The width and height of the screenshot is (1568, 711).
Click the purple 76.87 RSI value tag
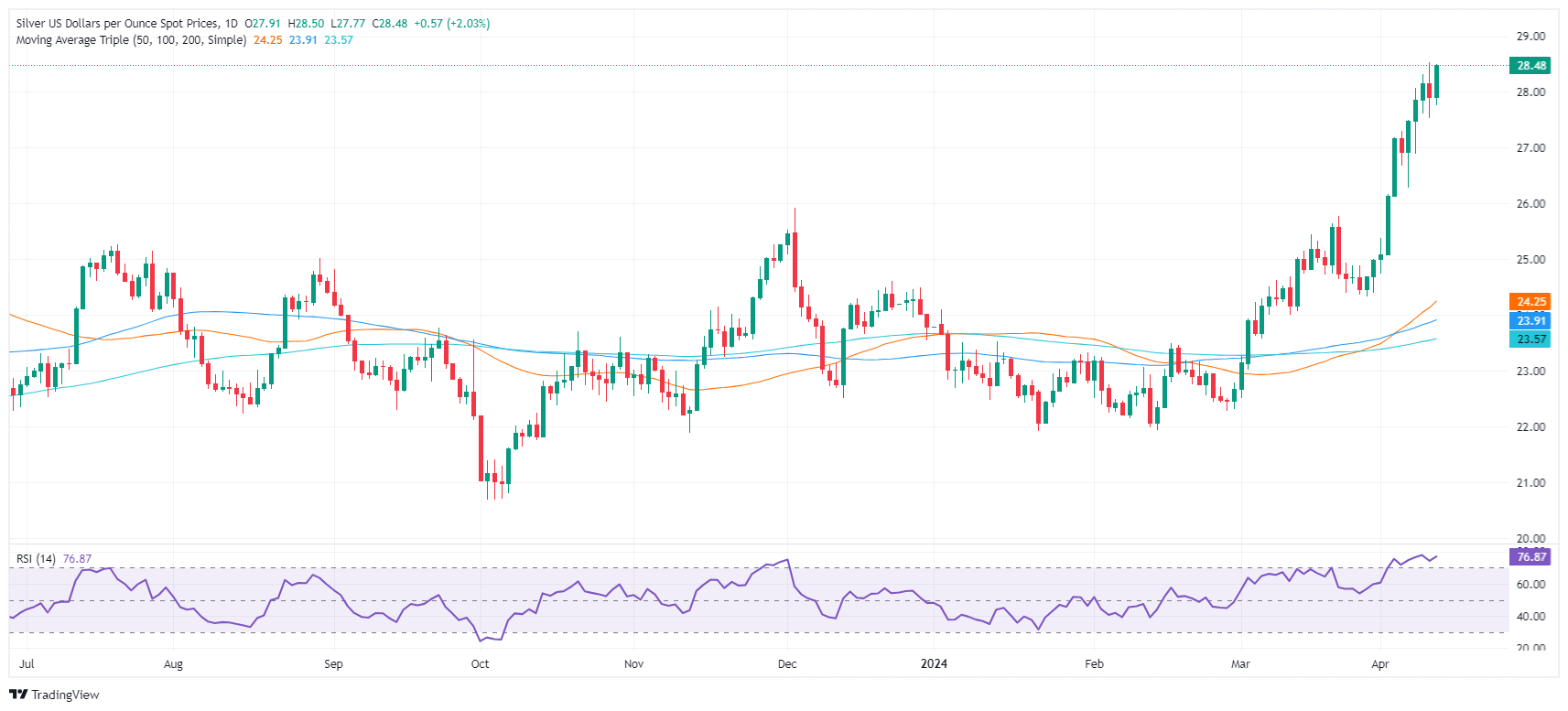tap(1530, 557)
